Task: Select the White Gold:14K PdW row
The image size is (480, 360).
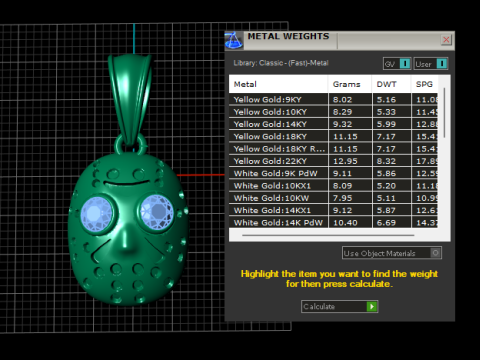Action: pos(333,222)
